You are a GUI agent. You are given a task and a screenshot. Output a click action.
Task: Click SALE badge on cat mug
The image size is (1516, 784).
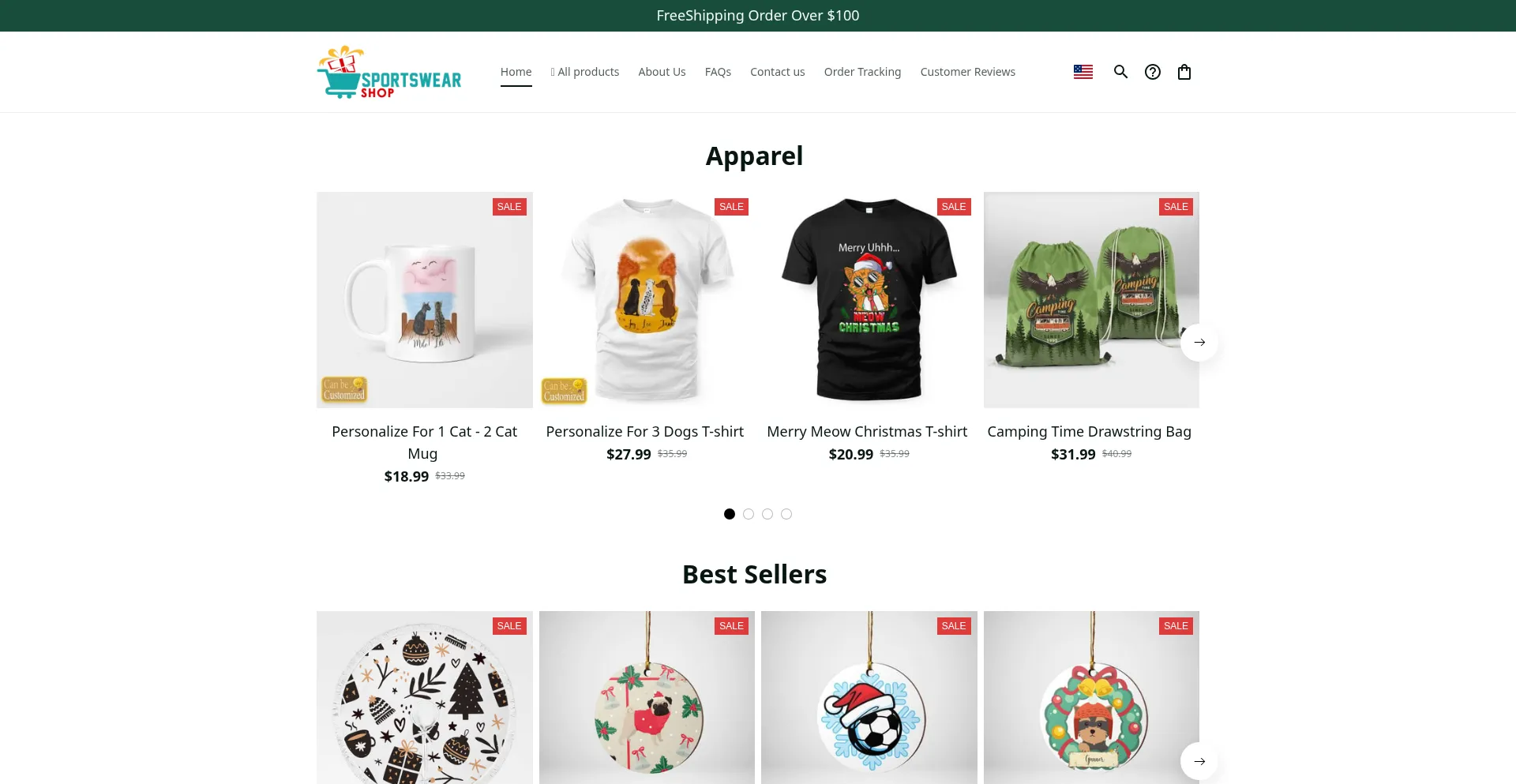click(x=509, y=207)
